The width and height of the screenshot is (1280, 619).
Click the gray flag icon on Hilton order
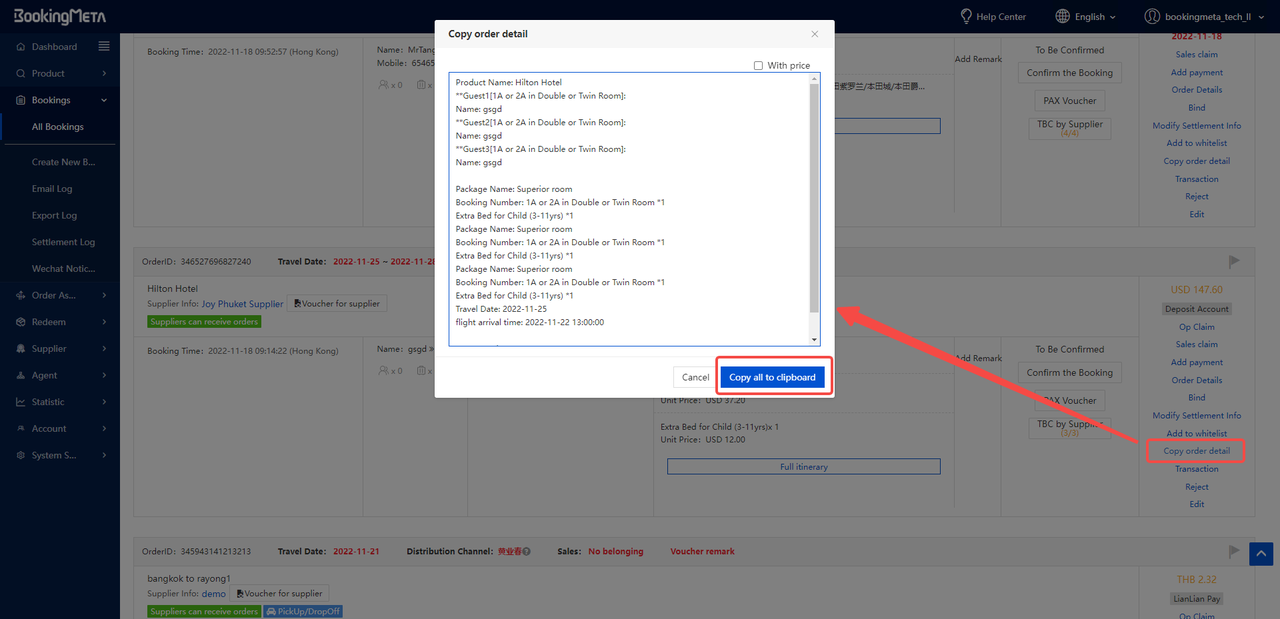1233,261
